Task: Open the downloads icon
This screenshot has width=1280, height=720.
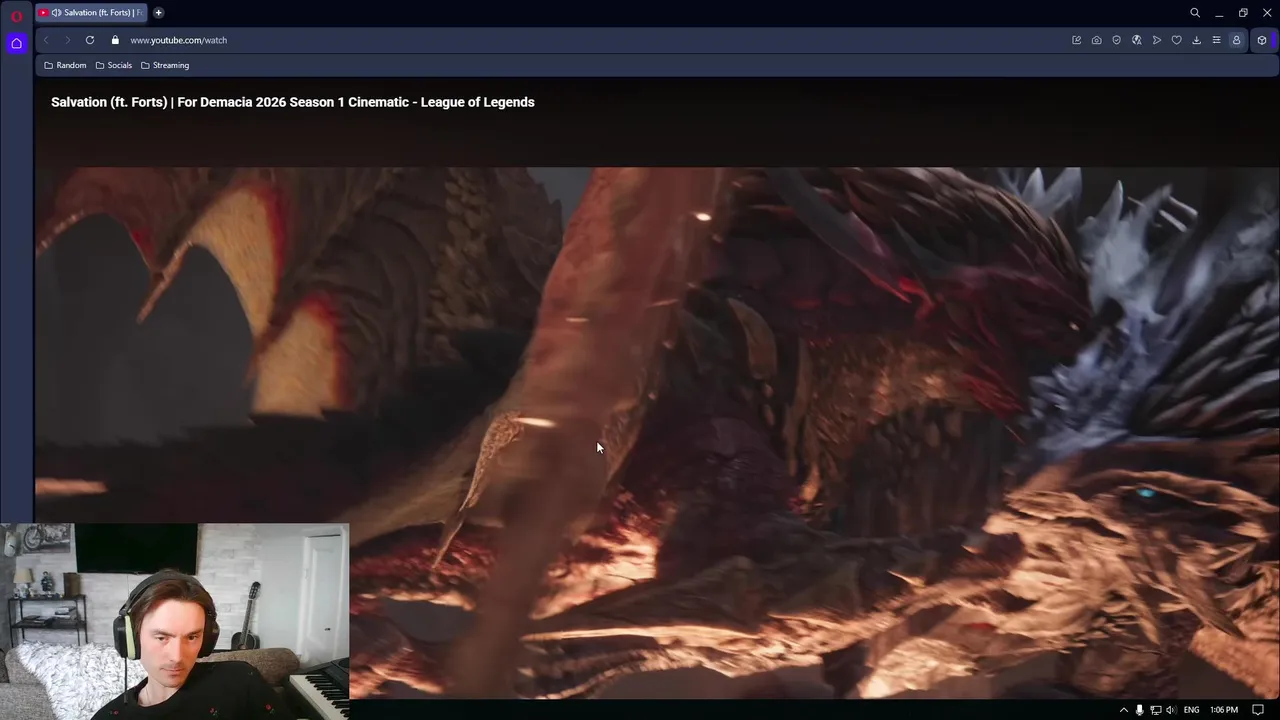Action: (1196, 40)
